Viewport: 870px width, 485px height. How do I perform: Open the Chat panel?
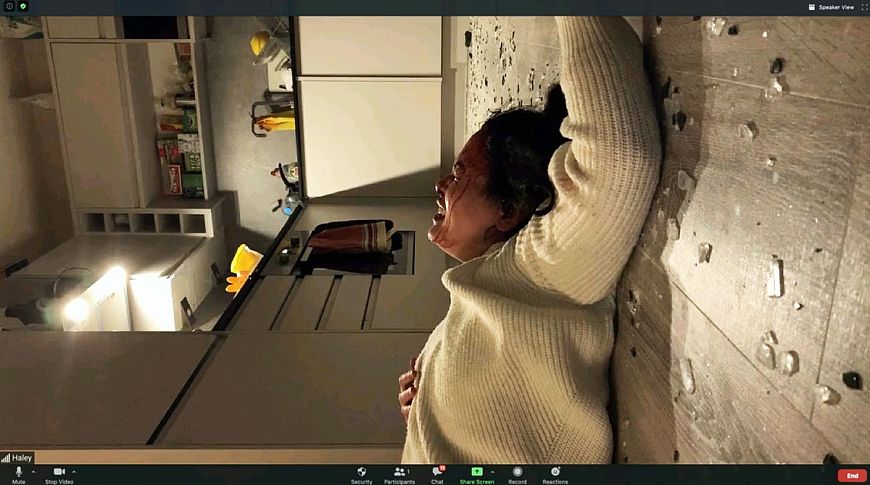(x=437, y=472)
